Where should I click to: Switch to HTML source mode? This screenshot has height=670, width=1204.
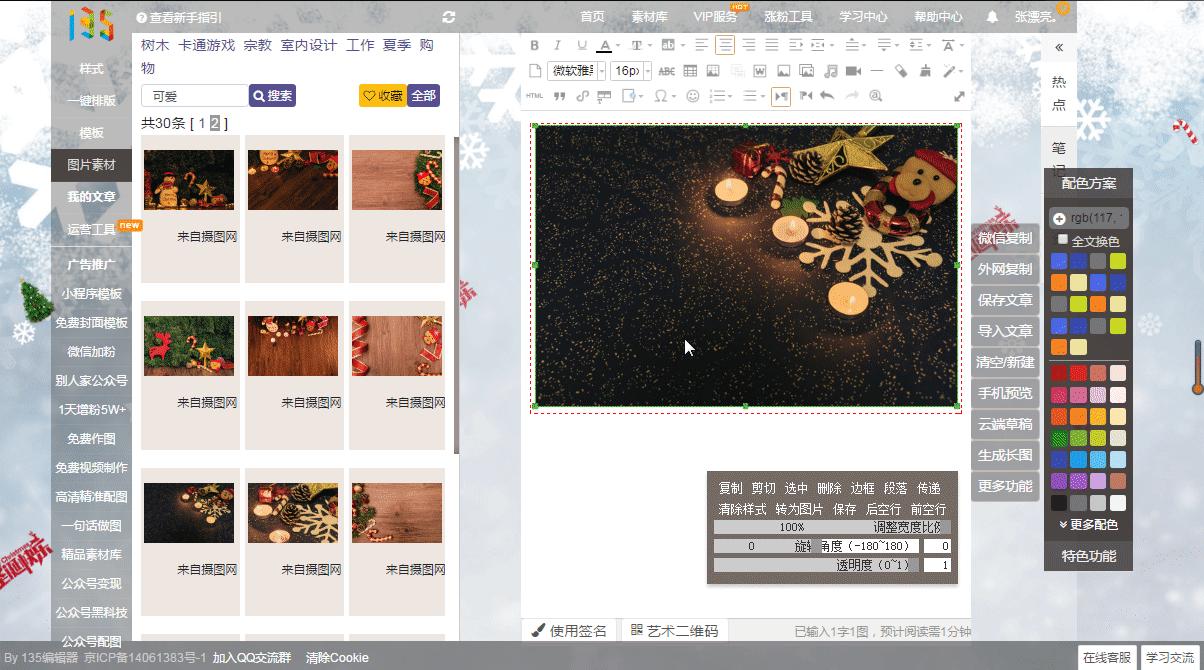click(x=534, y=96)
